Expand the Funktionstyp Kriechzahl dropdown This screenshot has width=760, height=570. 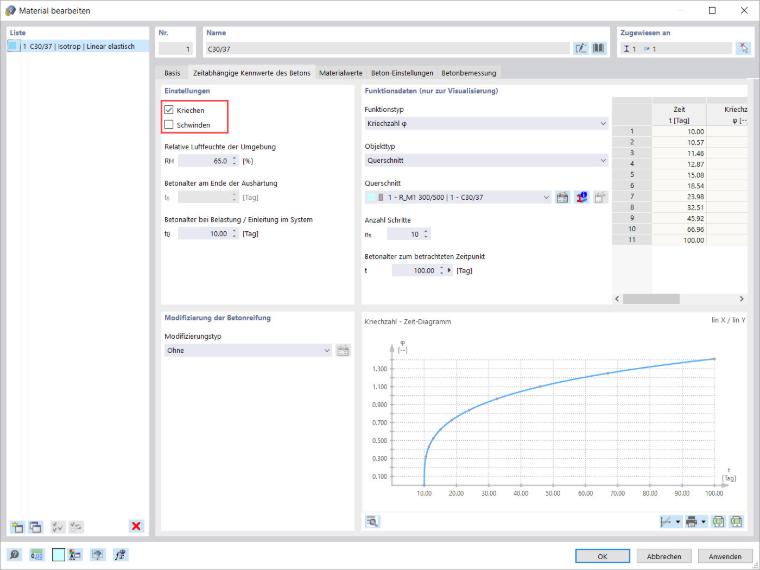coord(486,124)
